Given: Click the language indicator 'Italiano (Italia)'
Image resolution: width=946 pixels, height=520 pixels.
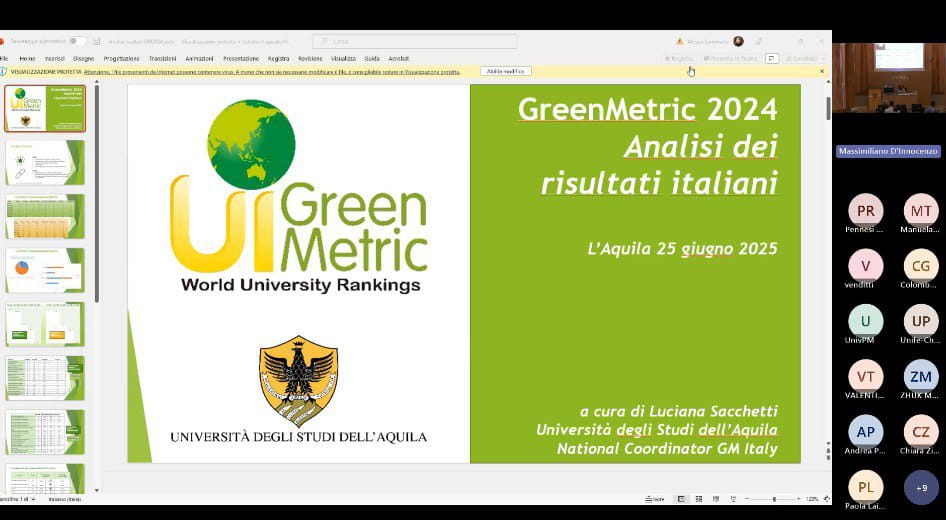Looking at the screenshot, I should [65, 499].
